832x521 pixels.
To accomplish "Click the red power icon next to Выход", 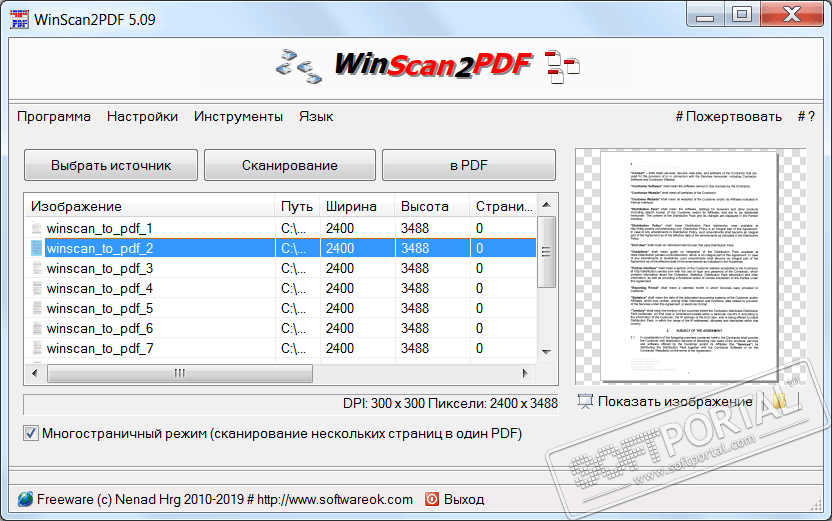I will (432, 499).
